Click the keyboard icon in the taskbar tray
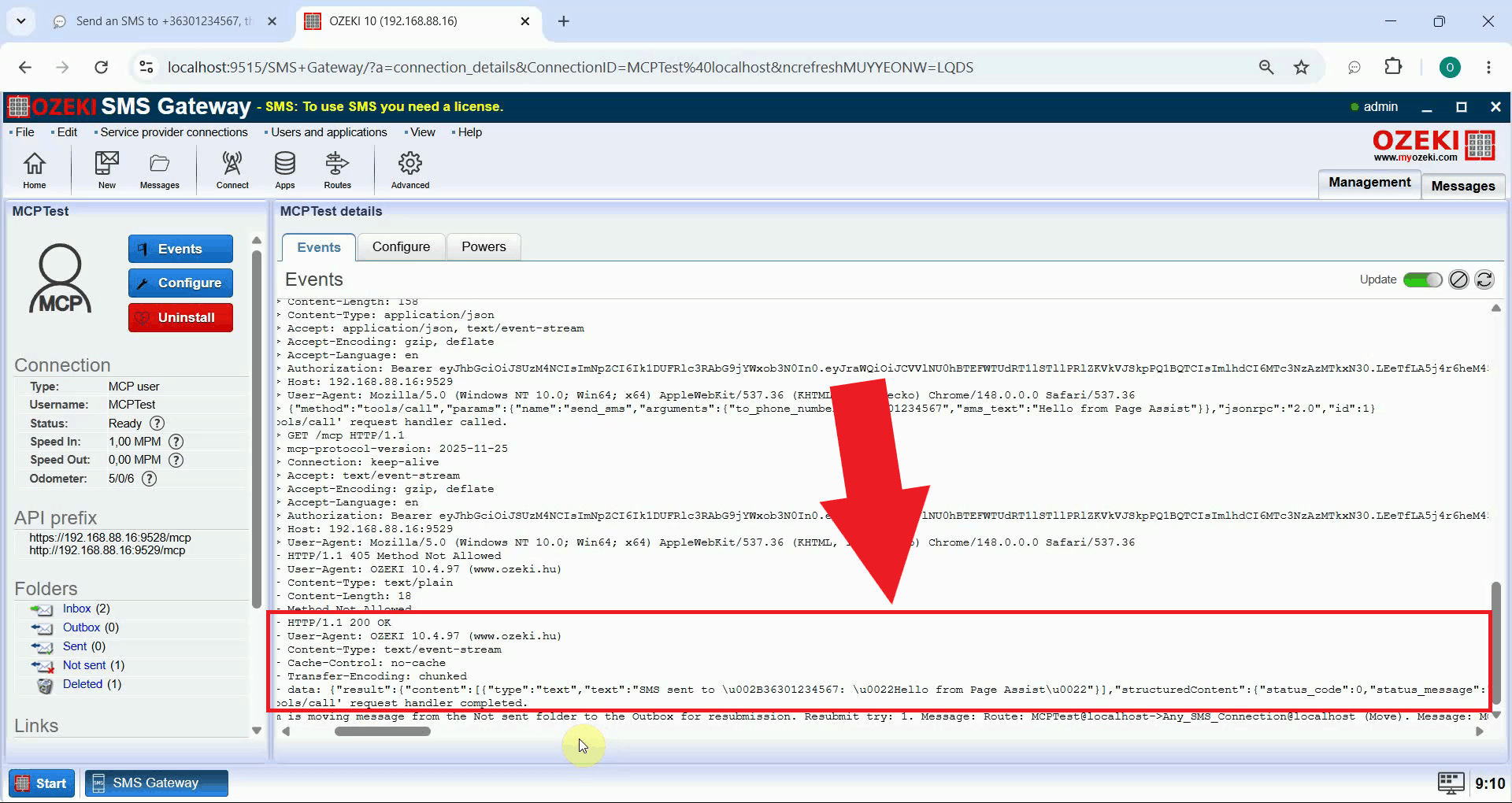The width and height of the screenshot is (1512, 803). click(x=1451, y=783)
